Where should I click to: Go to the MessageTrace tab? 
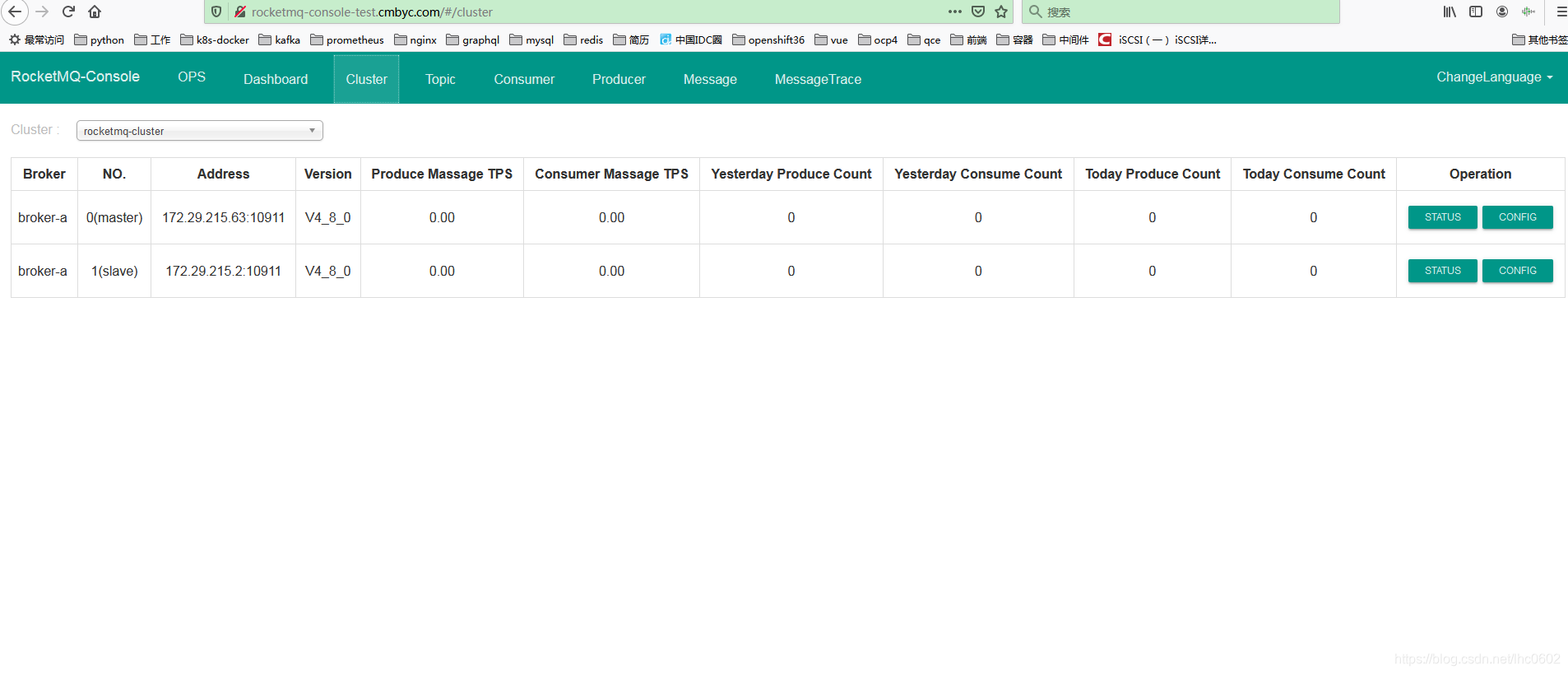click(x=818, y=79)
